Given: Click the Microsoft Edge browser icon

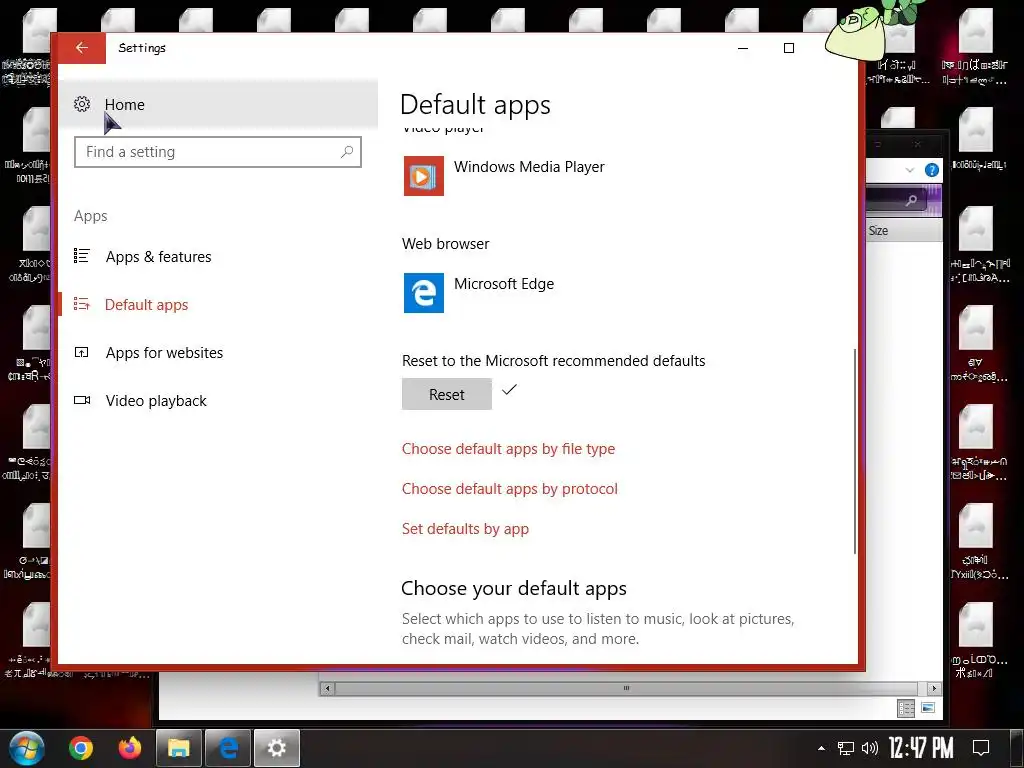Looking at the screenshot, I should pyautogui.click(x=423, y=293).
